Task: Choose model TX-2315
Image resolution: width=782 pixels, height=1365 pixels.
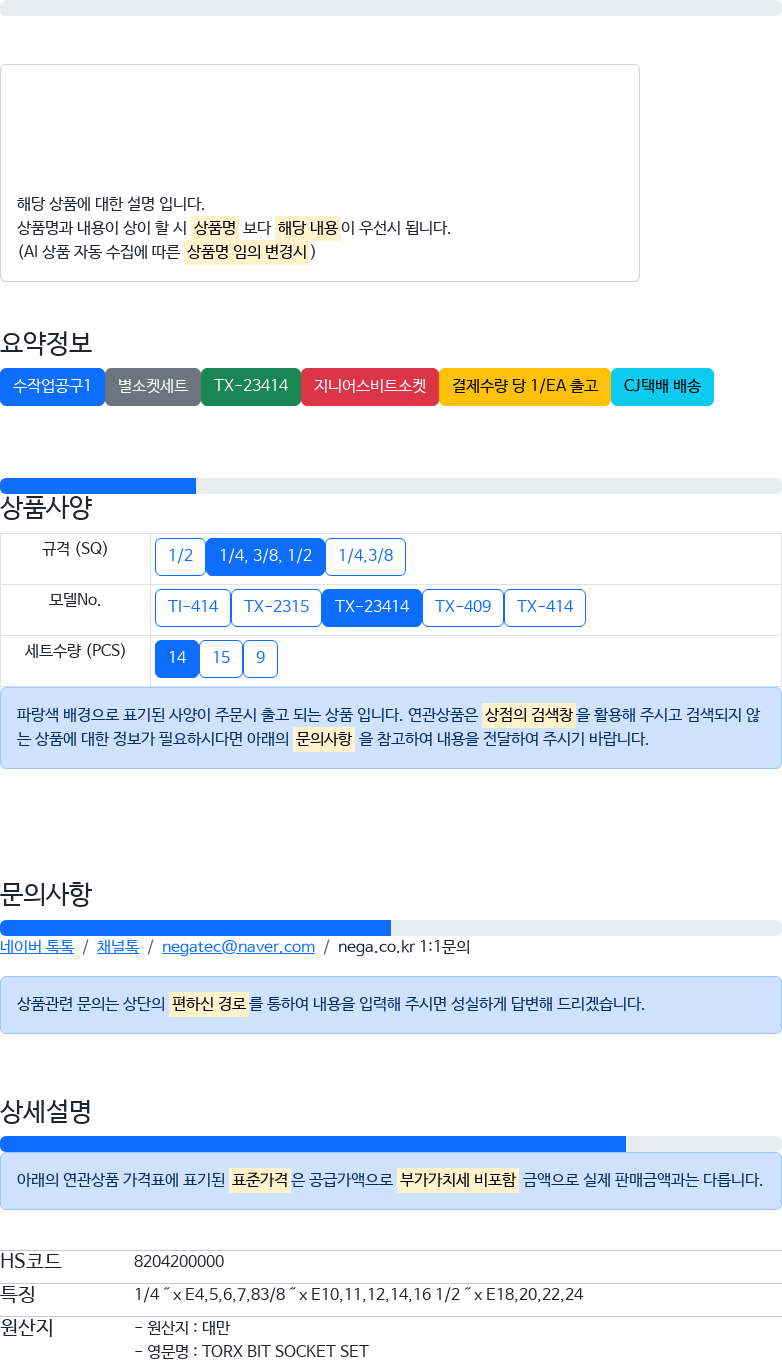Action: [276, 608]
